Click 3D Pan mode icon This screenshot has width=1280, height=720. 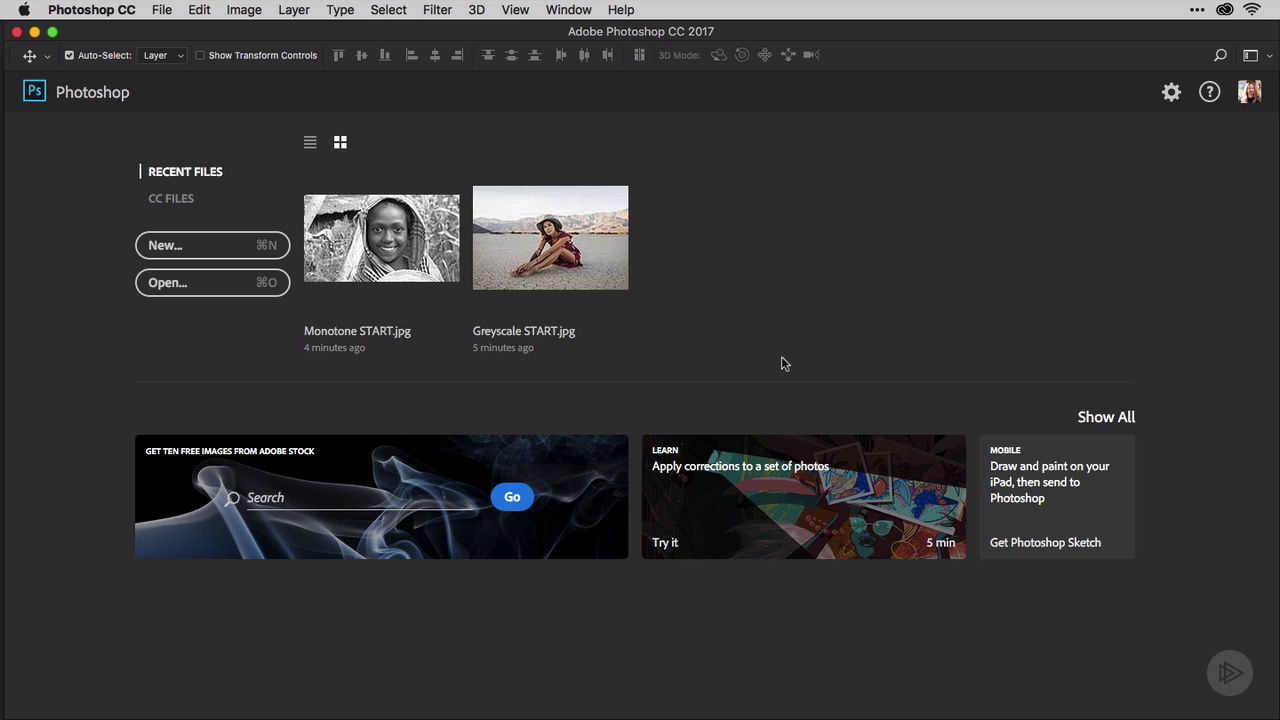point(765,55)
